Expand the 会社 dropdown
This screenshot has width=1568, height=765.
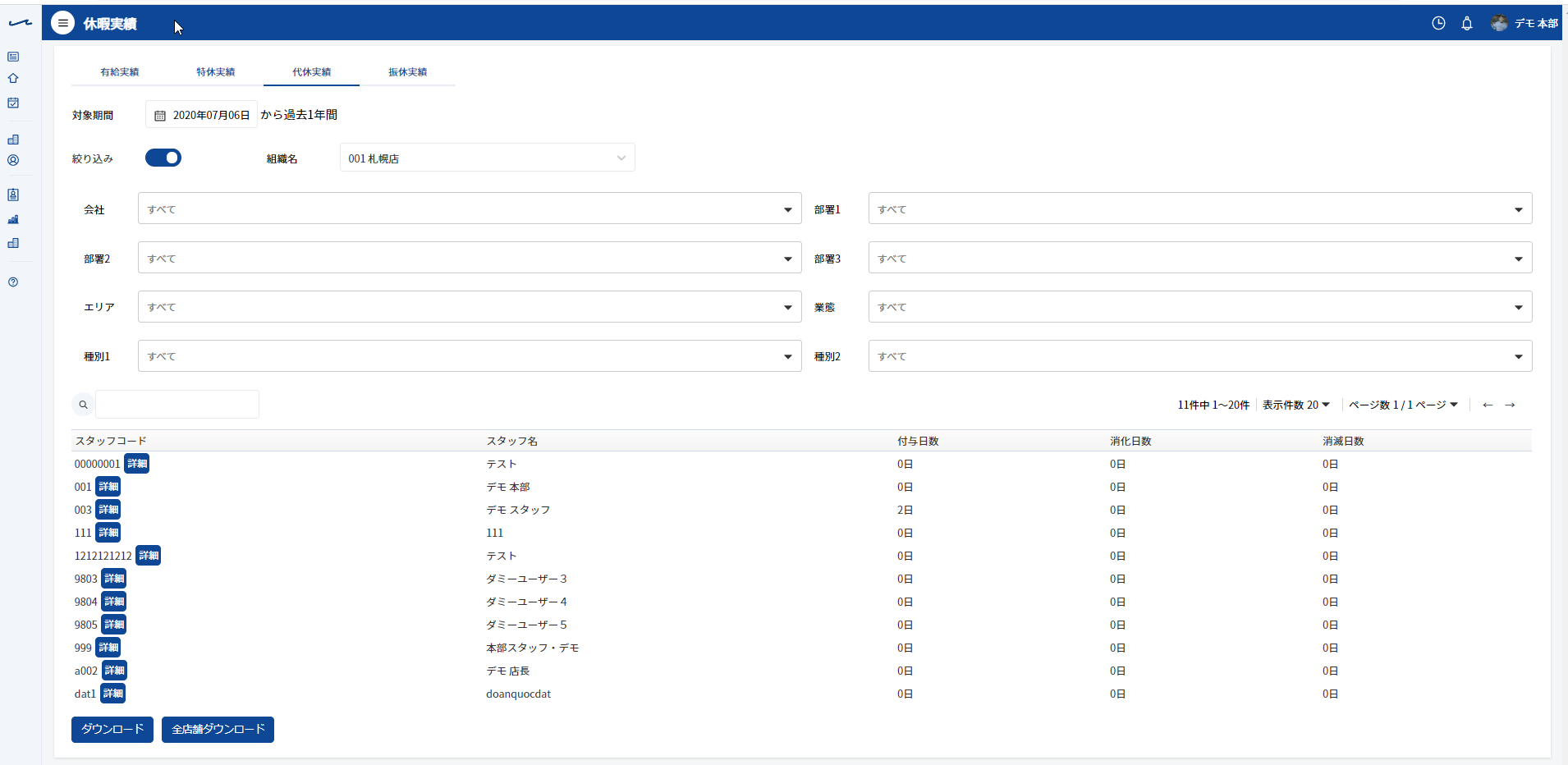coord(470,208)
